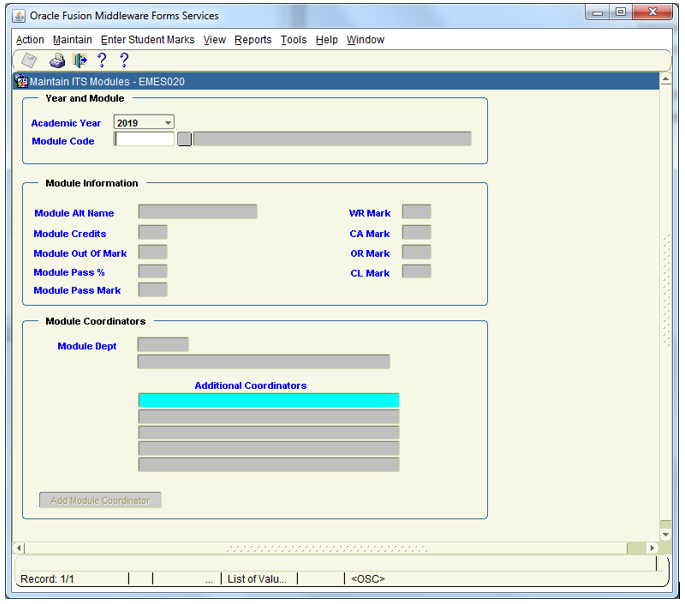Click the Maintain ITS Modules form icon
This screenshot has height=604, width=685.
click(21, 82)
